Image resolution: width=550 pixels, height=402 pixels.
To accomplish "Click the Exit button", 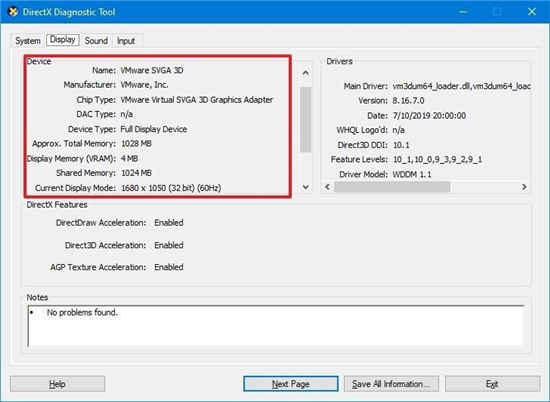I will point(492,384).
